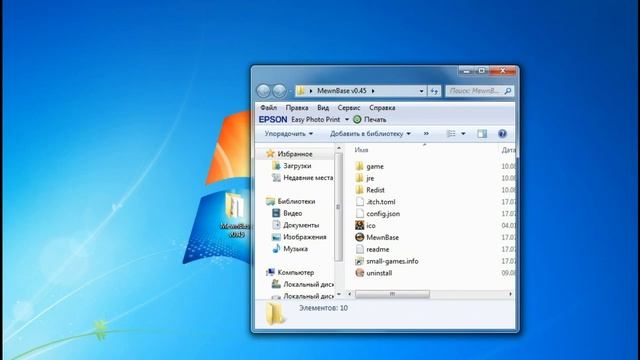Click the change view icon
The height and width of the screenshot is (360, 640).
click(451, 133)
